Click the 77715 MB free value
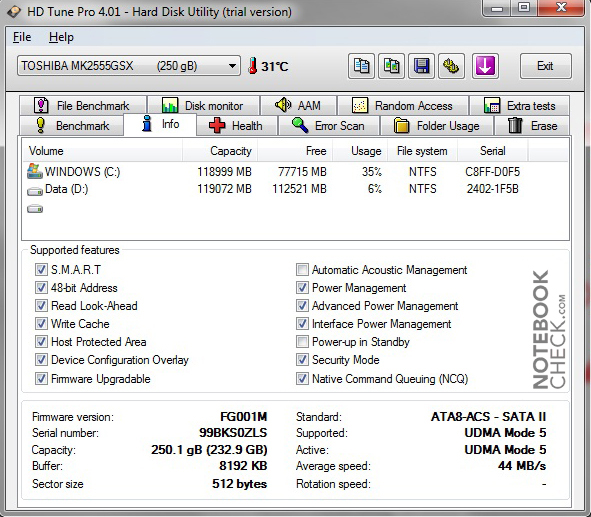591x517 pixels. point(302,172)
